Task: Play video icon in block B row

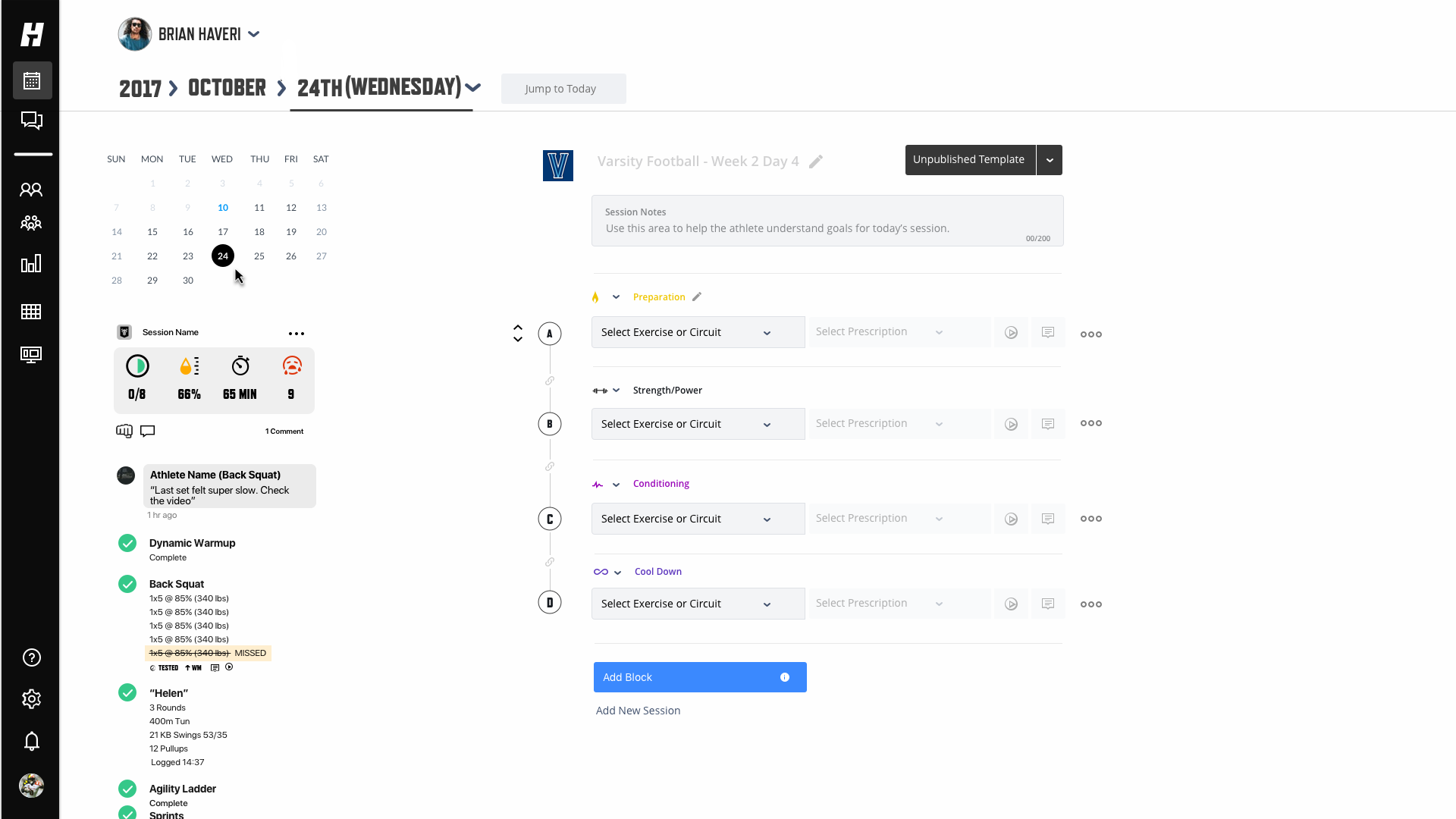Action: pos(1011,424)
